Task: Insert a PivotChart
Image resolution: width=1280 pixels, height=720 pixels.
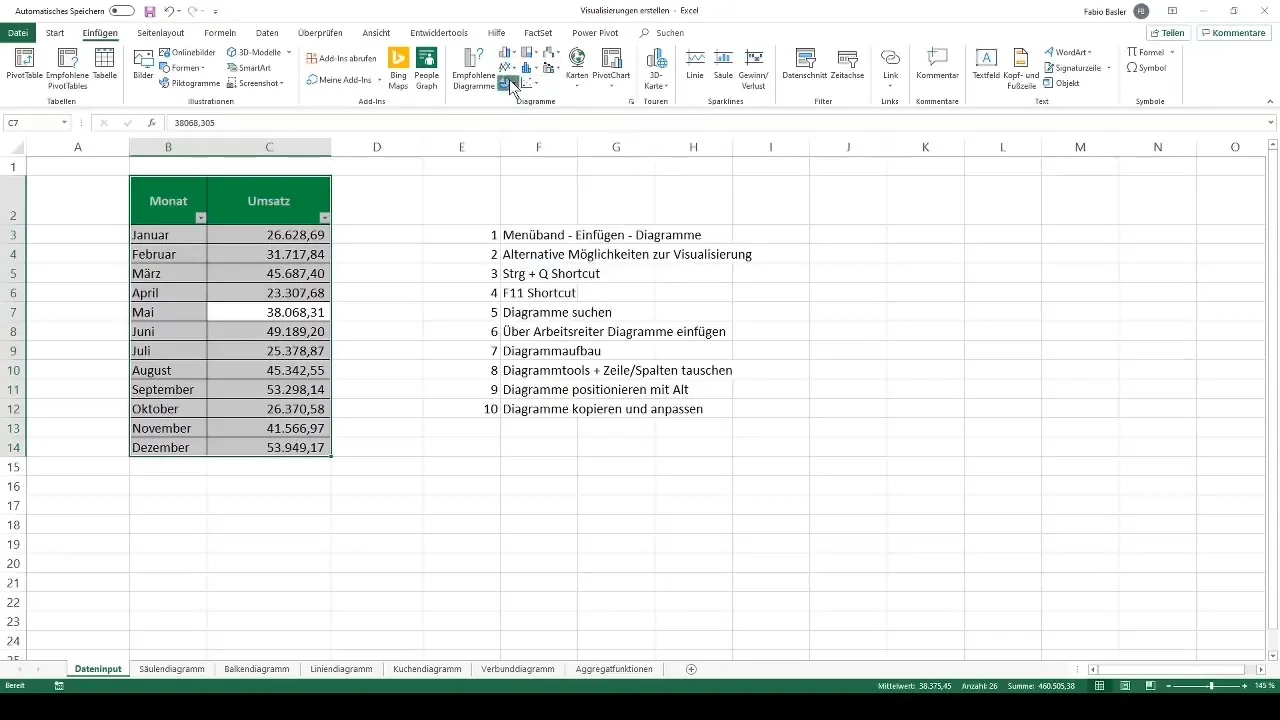Action: (611, 66)
